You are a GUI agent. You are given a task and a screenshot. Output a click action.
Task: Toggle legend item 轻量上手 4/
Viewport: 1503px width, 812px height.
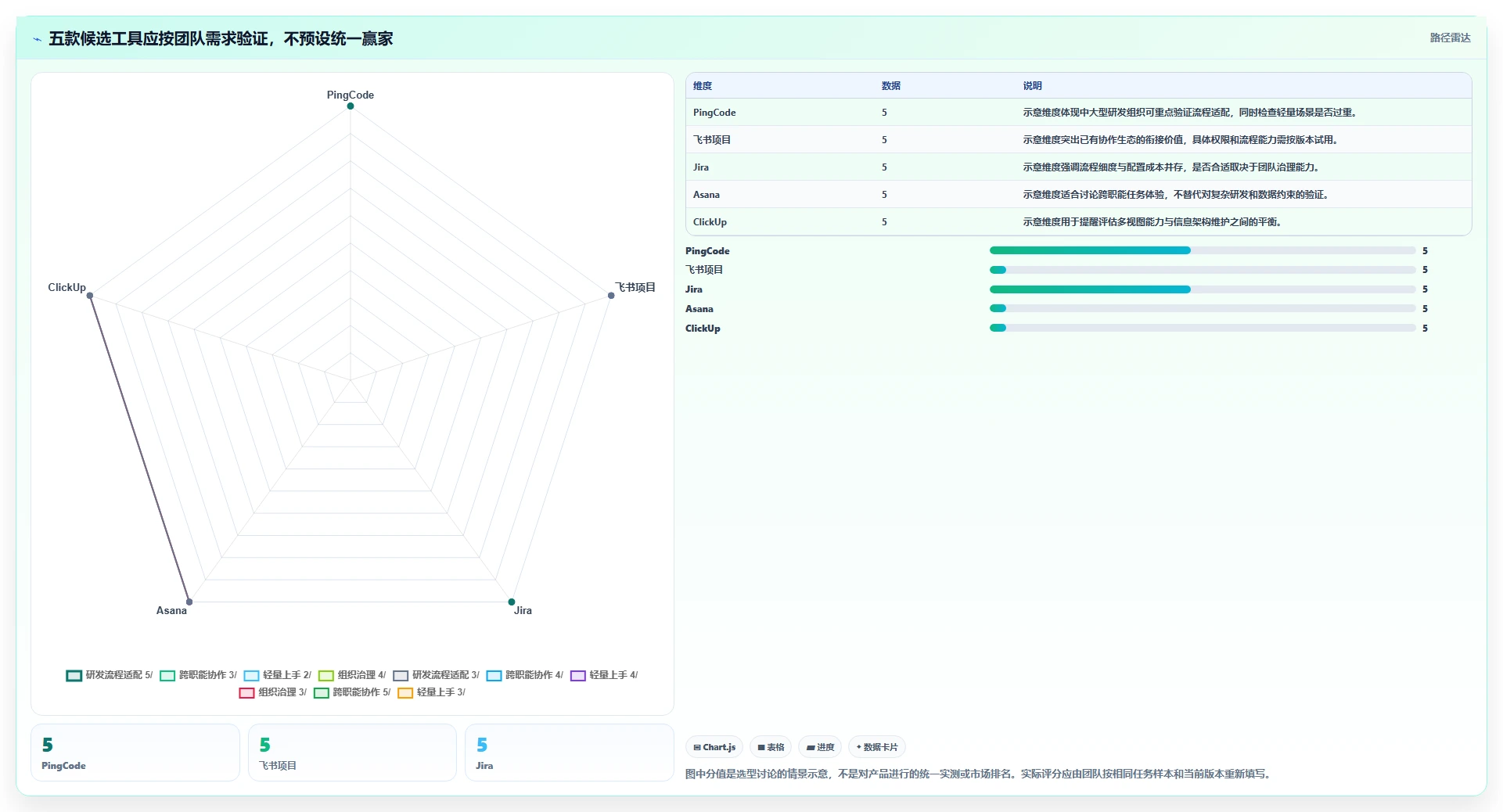(x=604, y=675)
